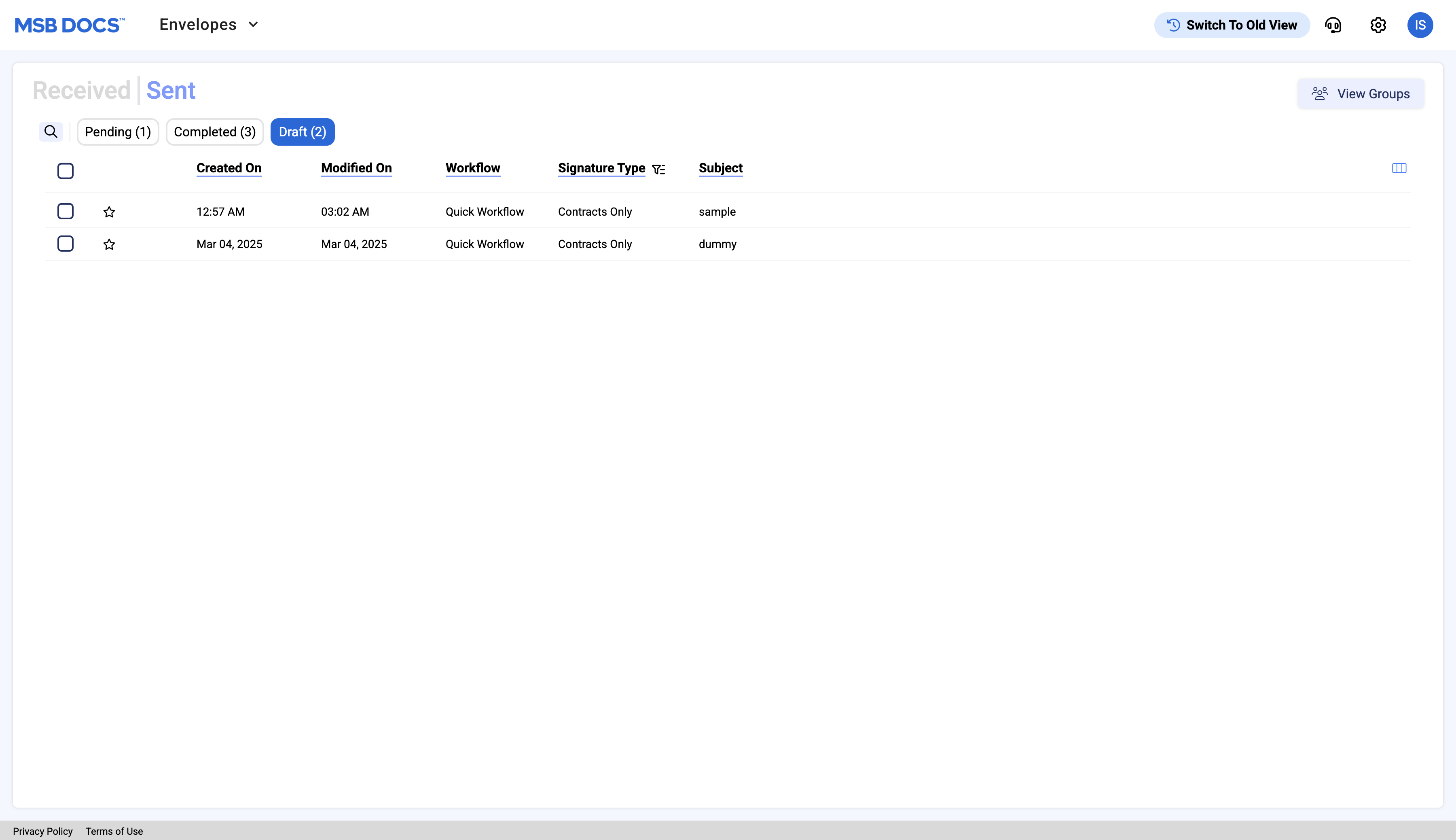Check the select-all header checkbox
Viewport: 1456px width, 840px height.
coord(65,171)
